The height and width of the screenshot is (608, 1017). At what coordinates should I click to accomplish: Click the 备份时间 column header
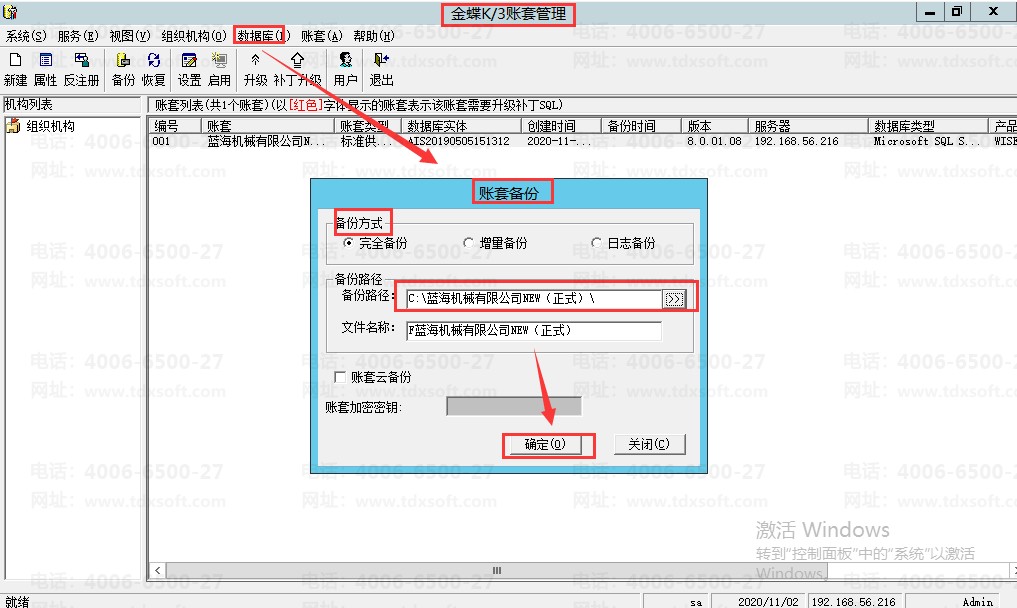click(641, 126)
